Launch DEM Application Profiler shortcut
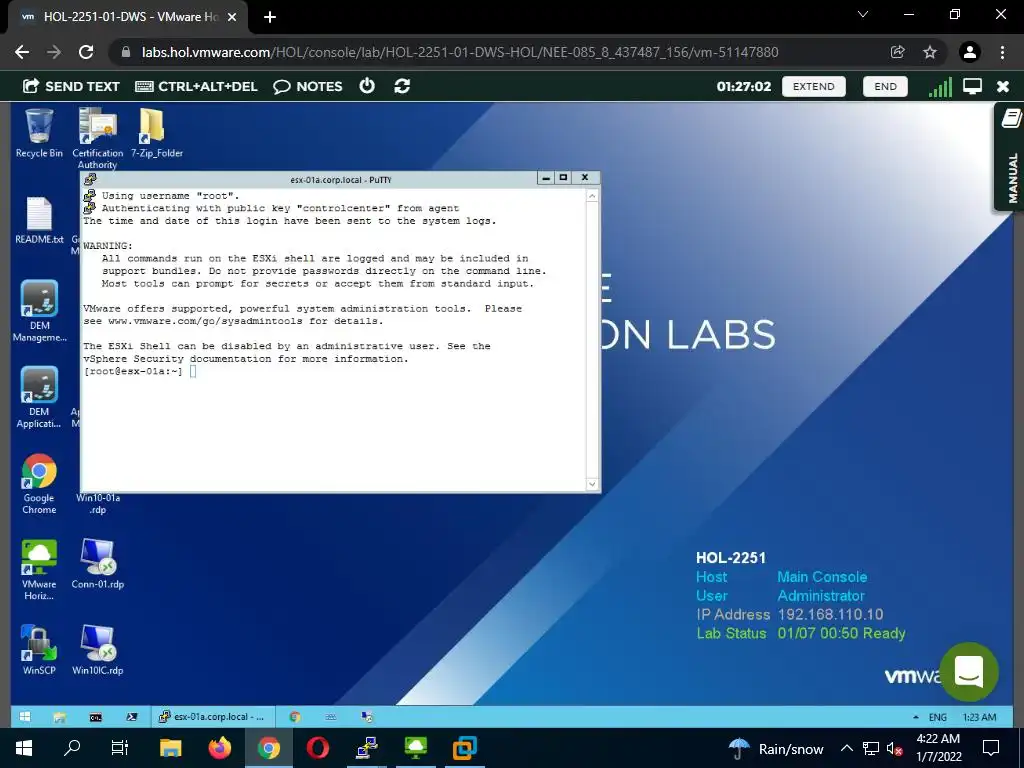1024x768 pixels. (x=39, y=397)
